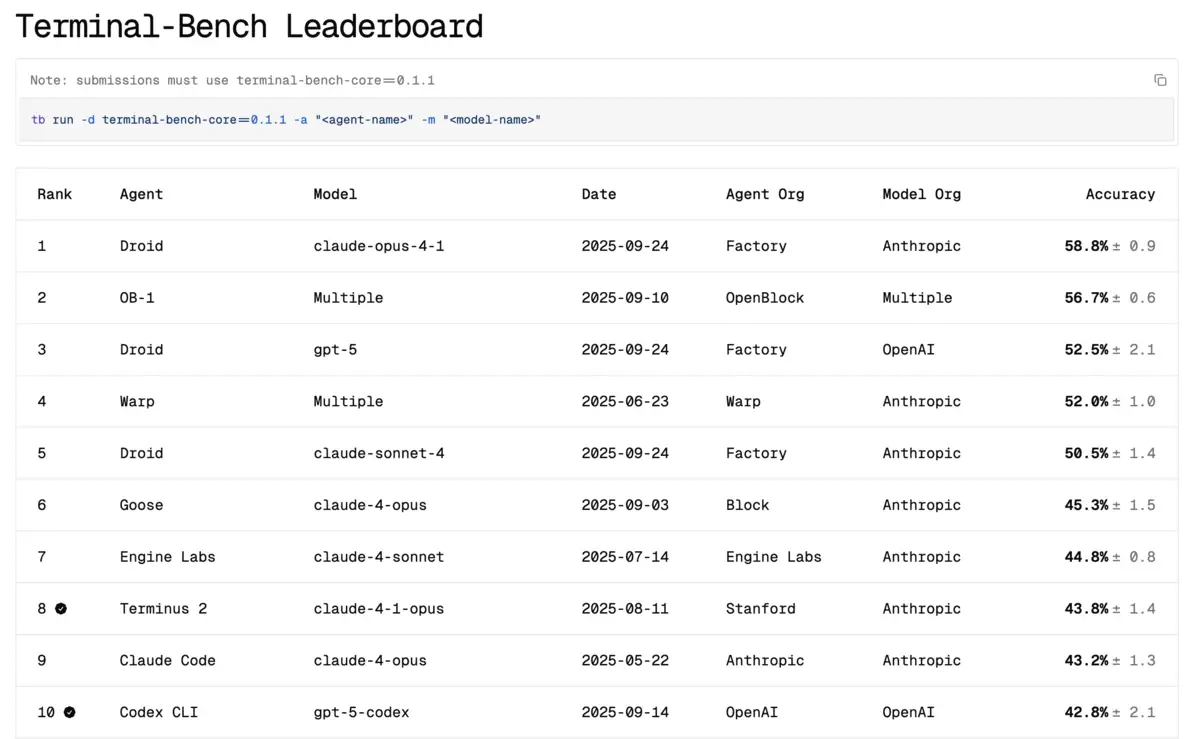Click the verified badge beside rank 10
This screenshot has height=739, width=1200.
[69, 712]
